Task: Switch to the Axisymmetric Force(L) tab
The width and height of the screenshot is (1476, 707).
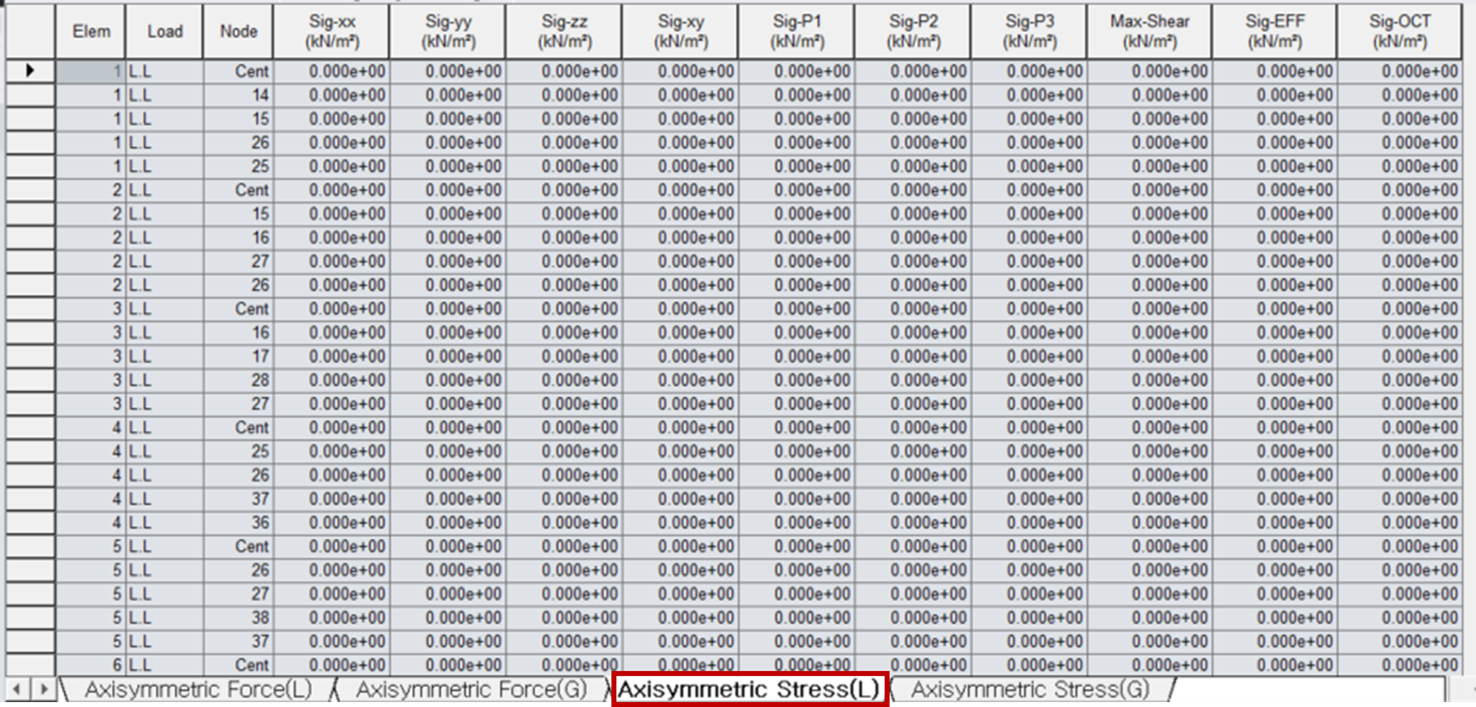Action: 197,689
